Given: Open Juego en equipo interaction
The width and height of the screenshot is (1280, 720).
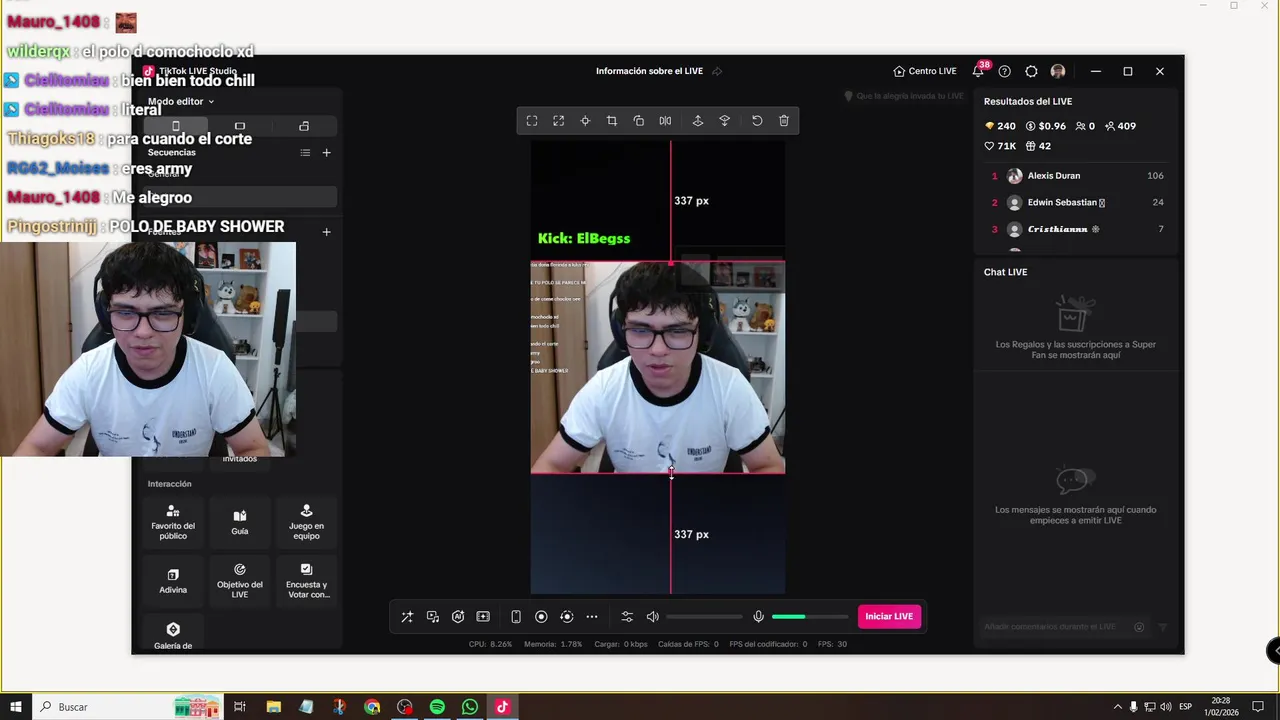Looking at the screenshot, I should tap(306, 522).
